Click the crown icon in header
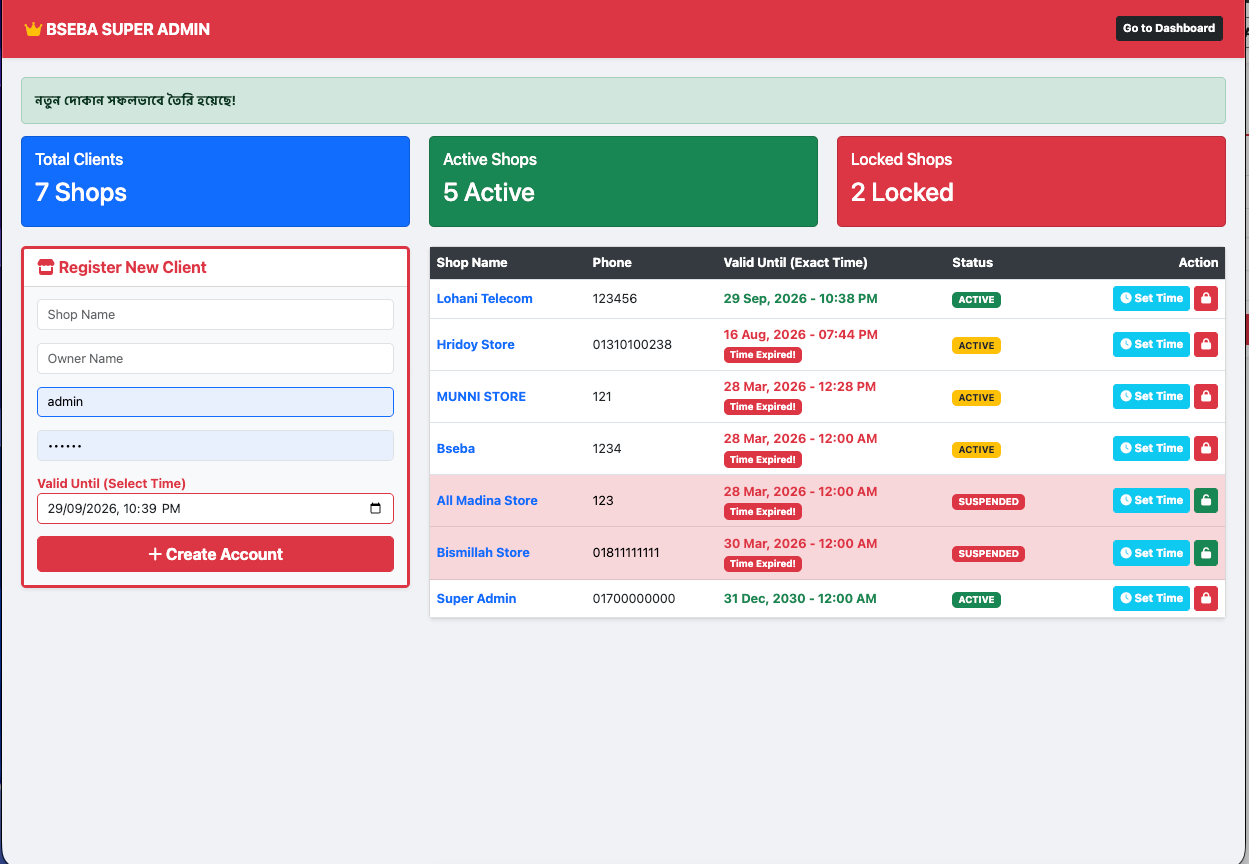The image size is (1249, 864). point(33,29)
